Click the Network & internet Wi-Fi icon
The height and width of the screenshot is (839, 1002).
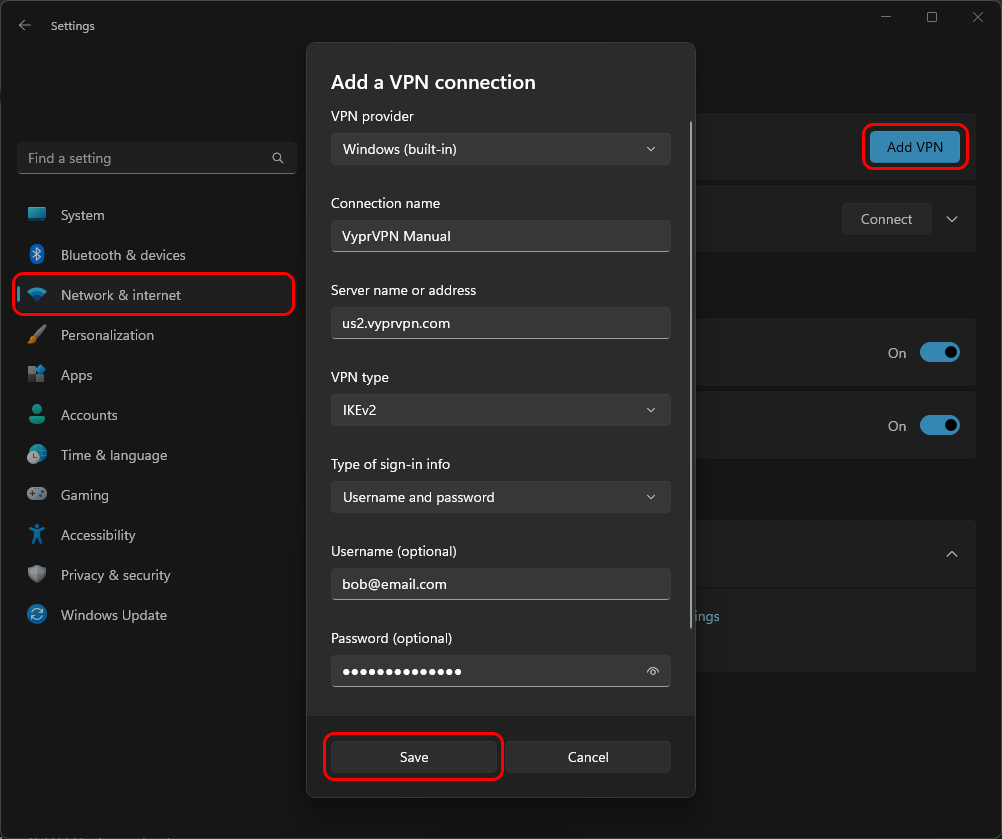37,295
